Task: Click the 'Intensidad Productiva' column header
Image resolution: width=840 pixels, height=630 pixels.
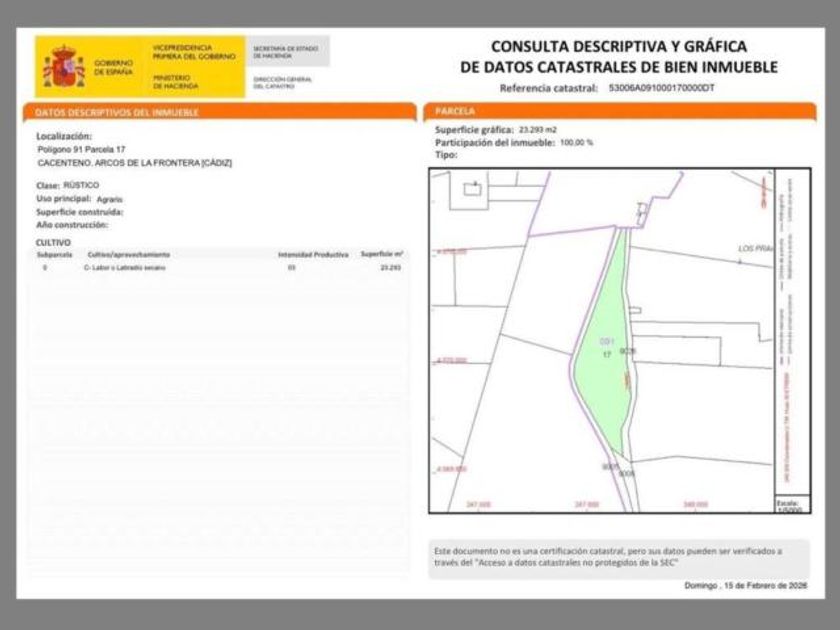Action: point(313,254)
